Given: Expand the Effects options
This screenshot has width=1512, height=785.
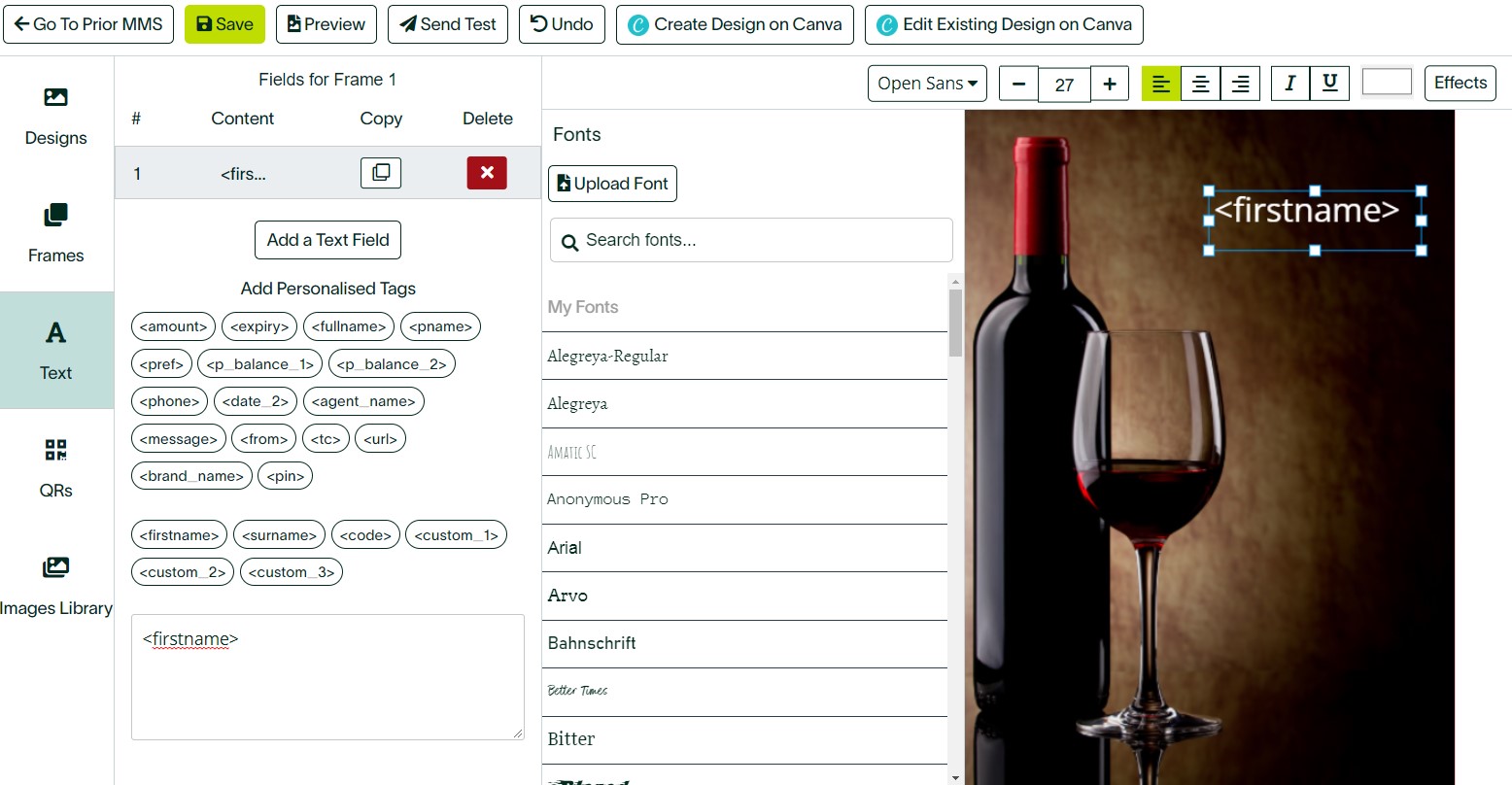Looking at the screenshot, I should pyautogui.click(x=1460, y=84).
